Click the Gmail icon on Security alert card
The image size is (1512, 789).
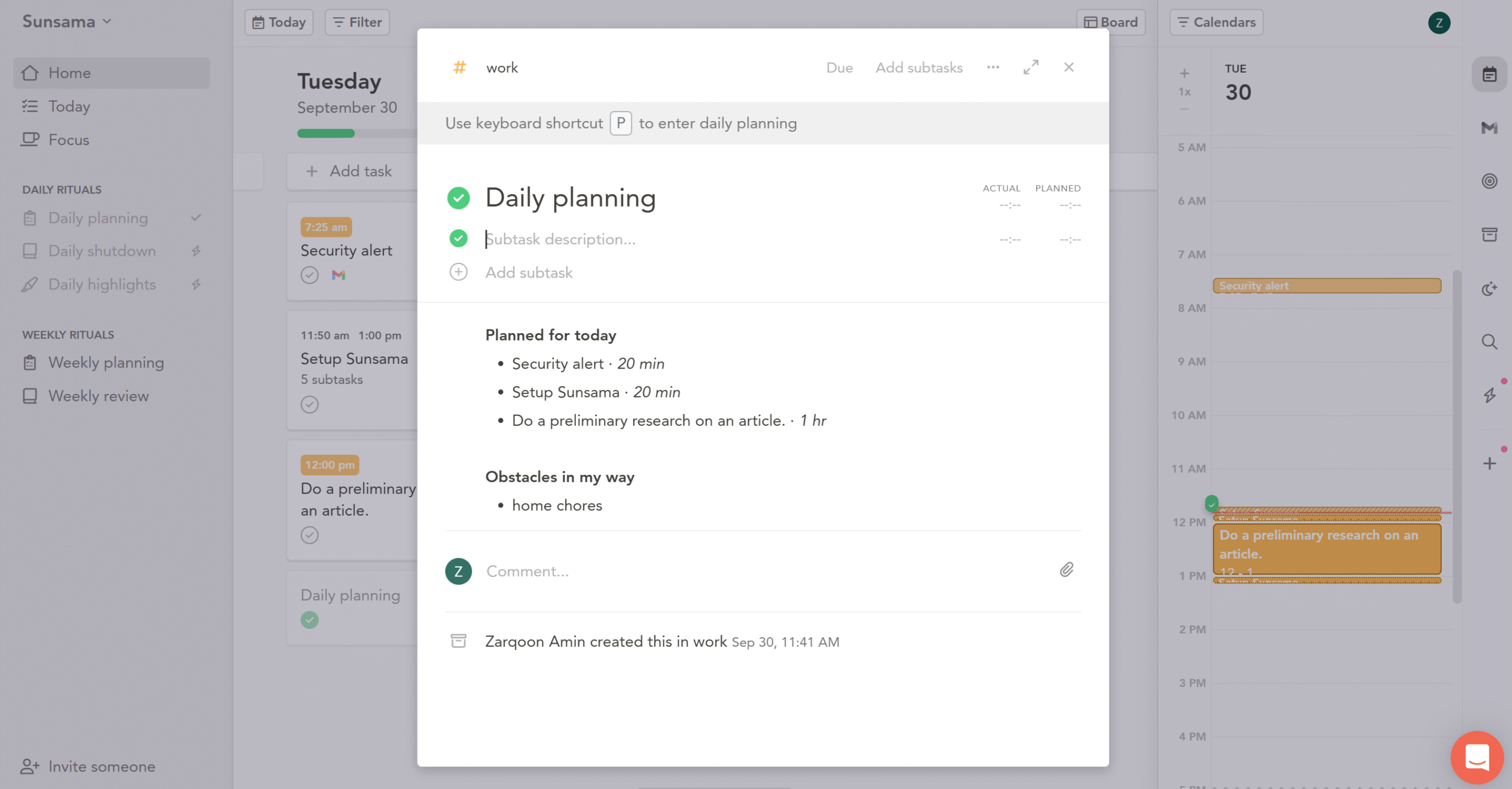tap(338, 275)
